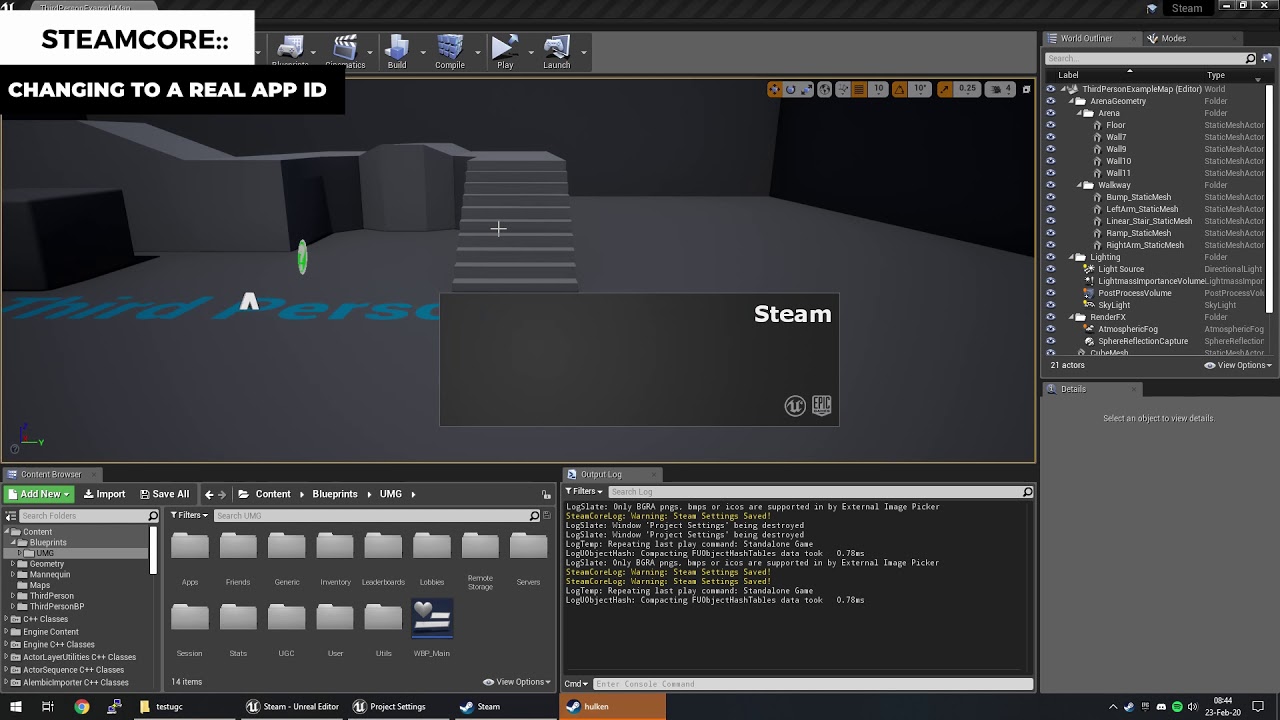Image resolution: width=1280 pixels, height=720 pixels.
Task: Click UMG in breadcrumb path
Action: 390,494
